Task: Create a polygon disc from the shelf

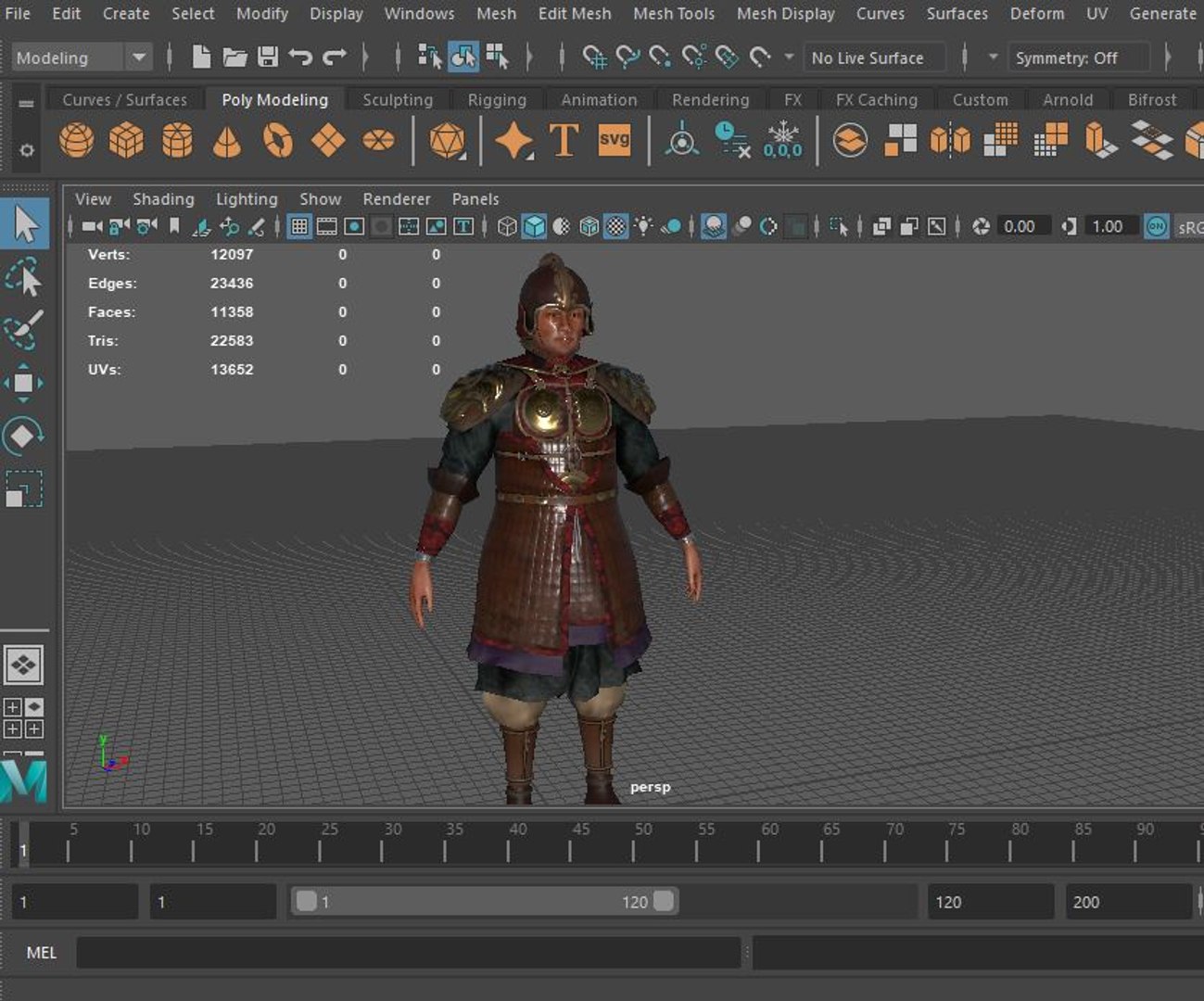Action: click(x=378, y=141)
